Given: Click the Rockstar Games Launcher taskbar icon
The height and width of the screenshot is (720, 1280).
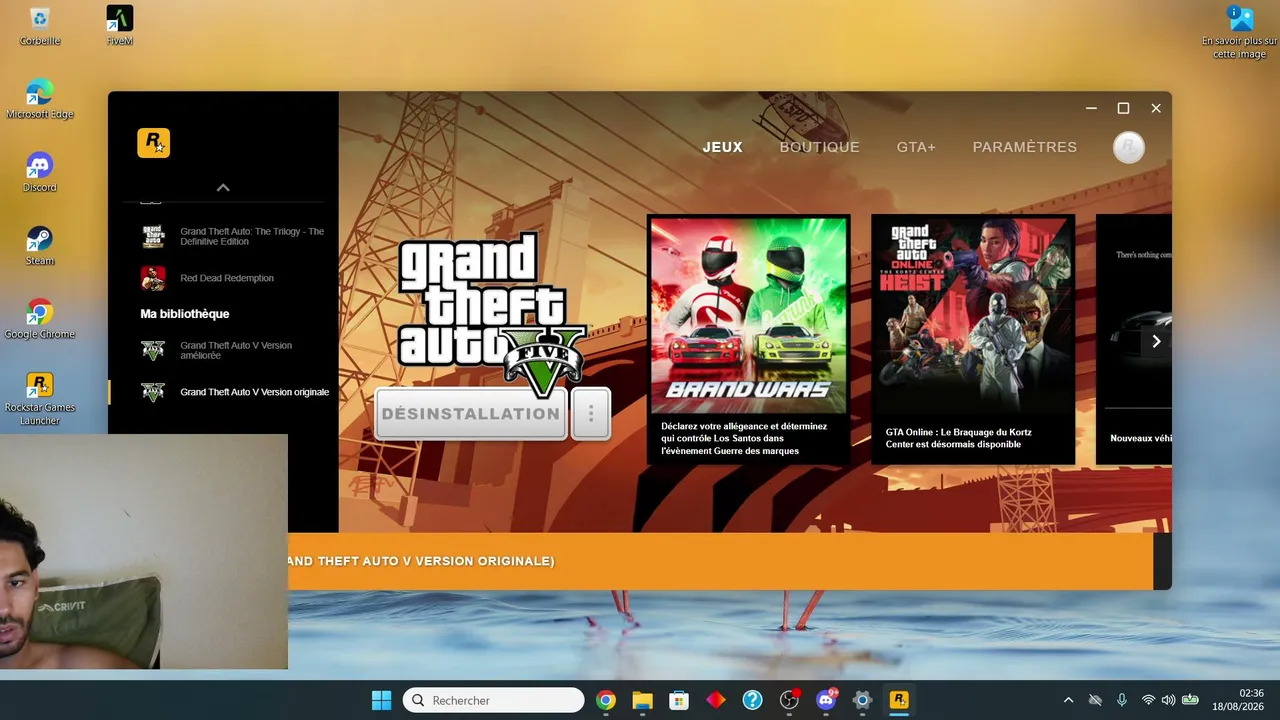Looking at the screenshot, I should (899, 700).
